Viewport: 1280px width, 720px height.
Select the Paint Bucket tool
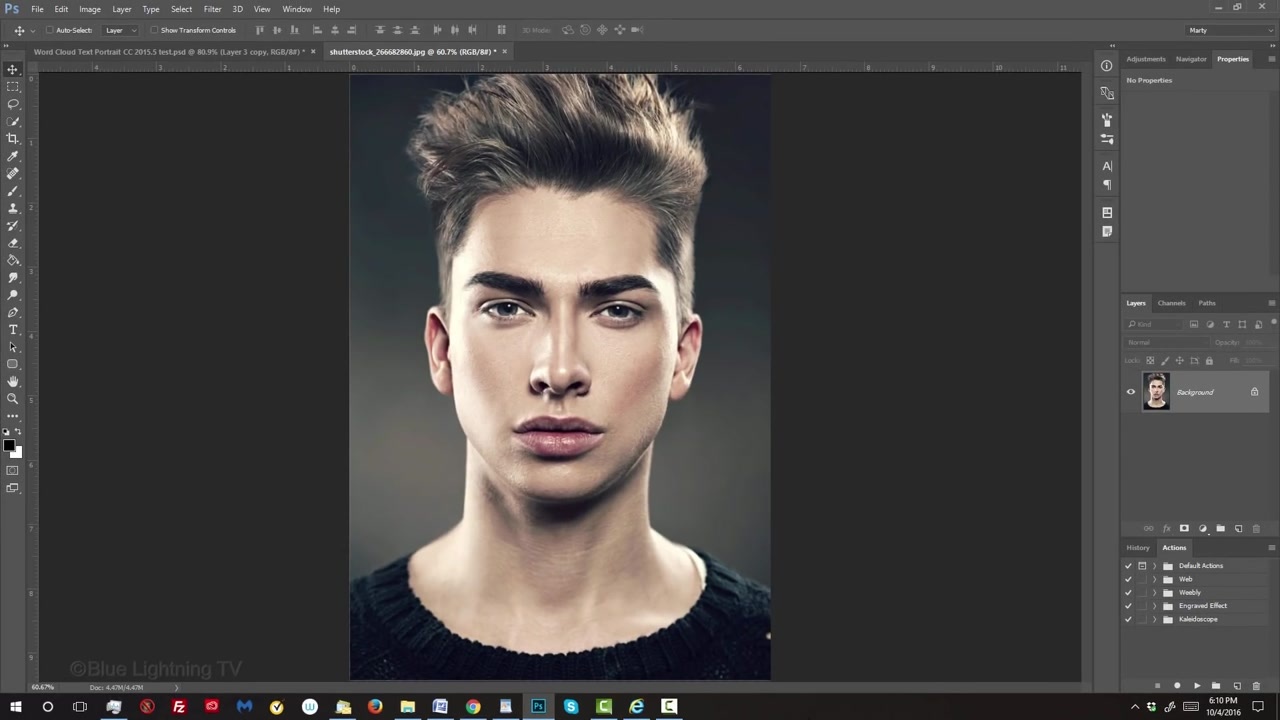coord(13,260)
